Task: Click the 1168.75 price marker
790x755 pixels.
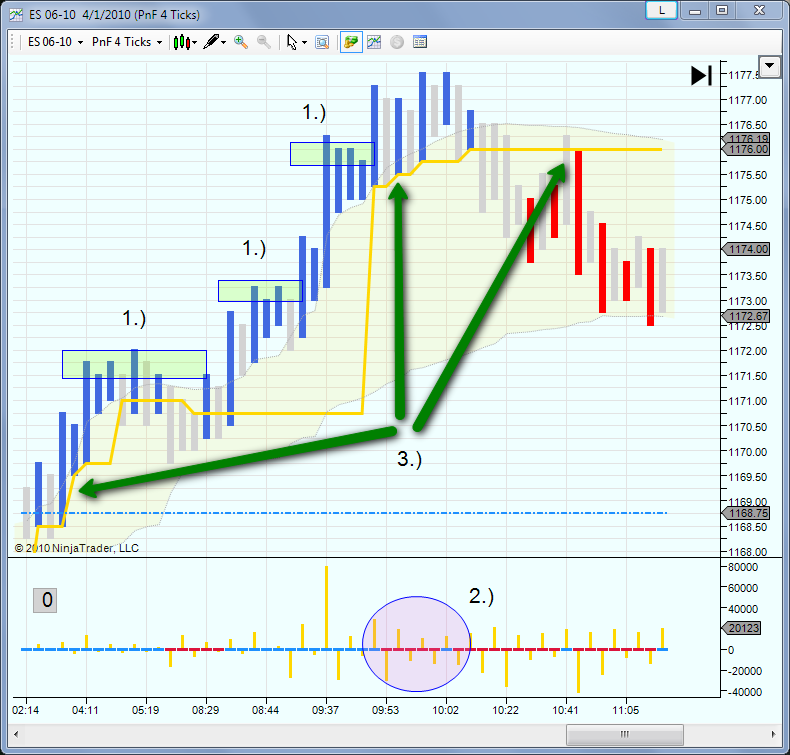Action: coord(746,513)
